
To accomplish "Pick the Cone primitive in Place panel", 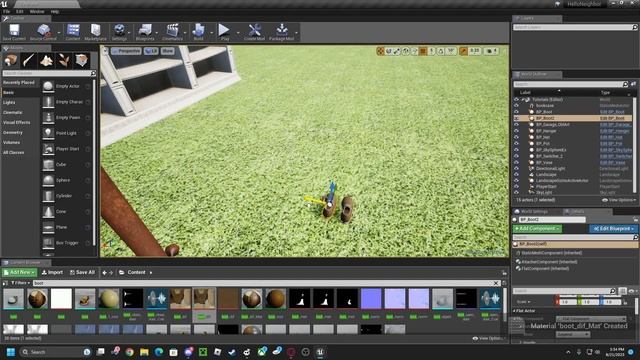I will tap(67, 211).
